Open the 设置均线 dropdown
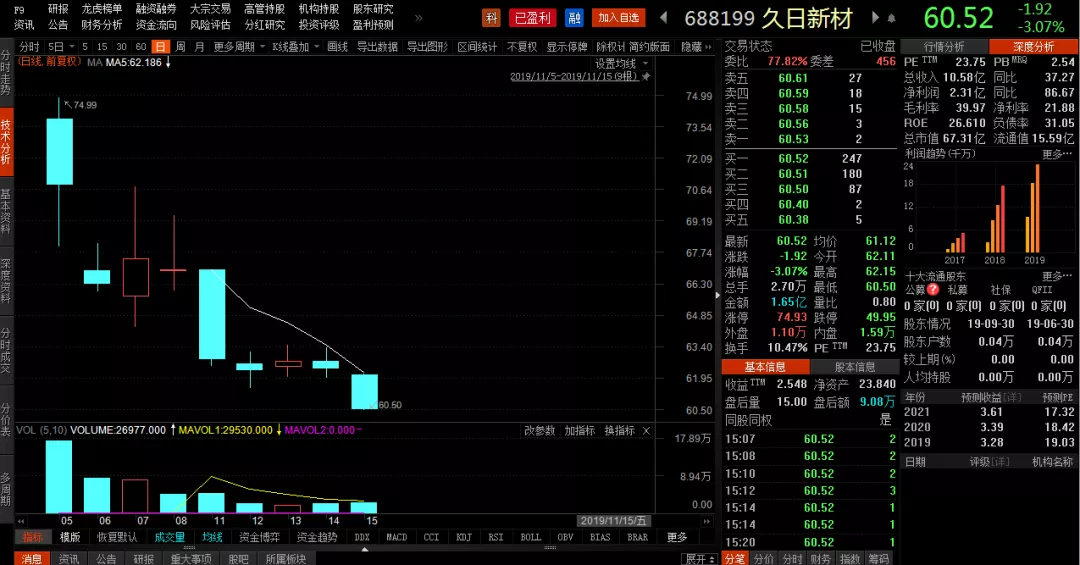Viewport: 1080px width, 565px height. tap(621, 63)
